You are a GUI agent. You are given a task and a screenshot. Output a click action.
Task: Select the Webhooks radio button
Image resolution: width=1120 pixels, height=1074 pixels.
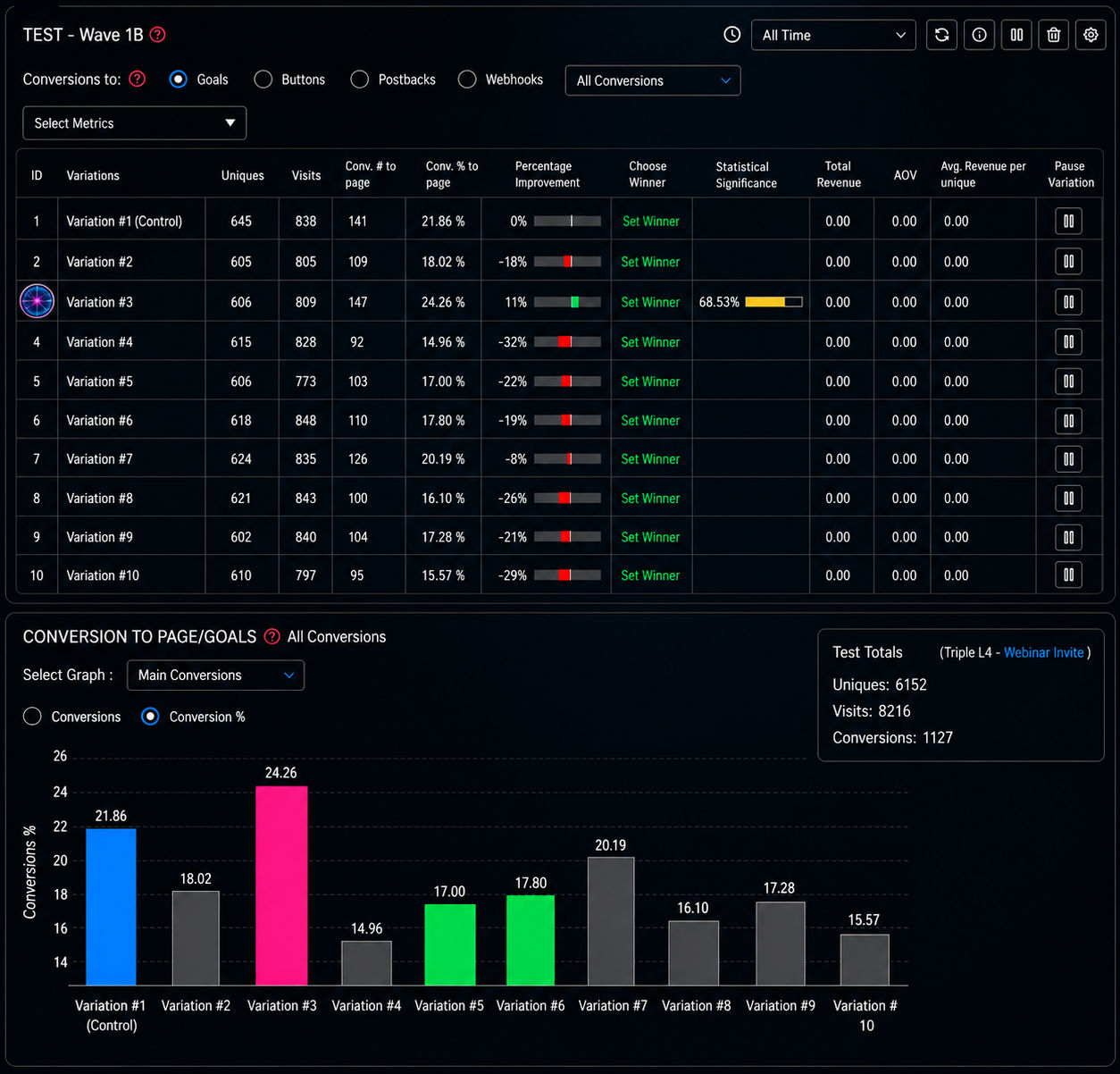tap(467, 80)
